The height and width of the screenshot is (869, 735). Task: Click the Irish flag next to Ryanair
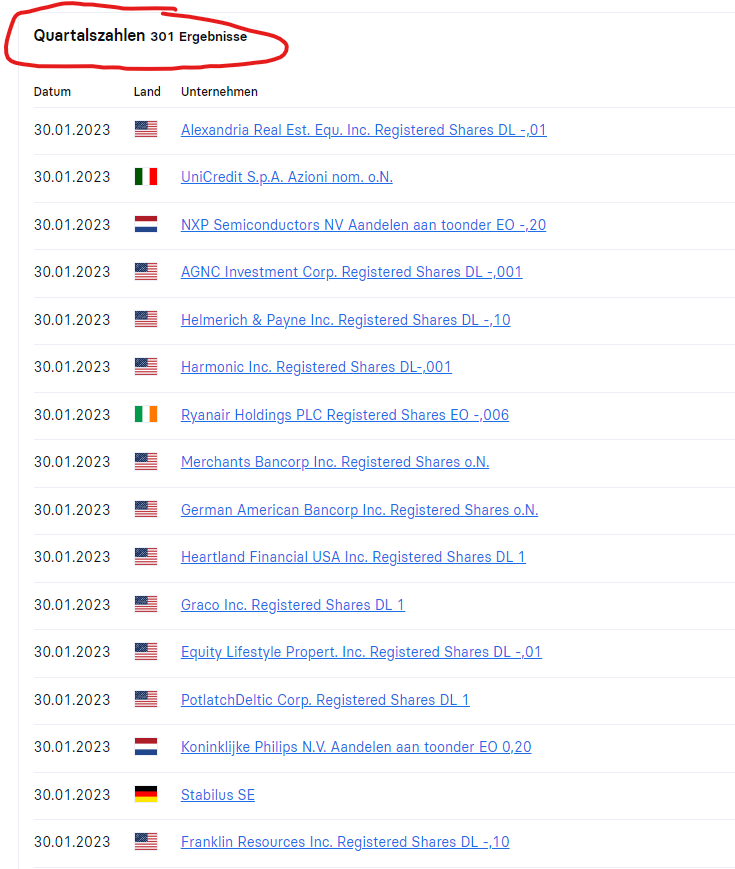point(146,414)
